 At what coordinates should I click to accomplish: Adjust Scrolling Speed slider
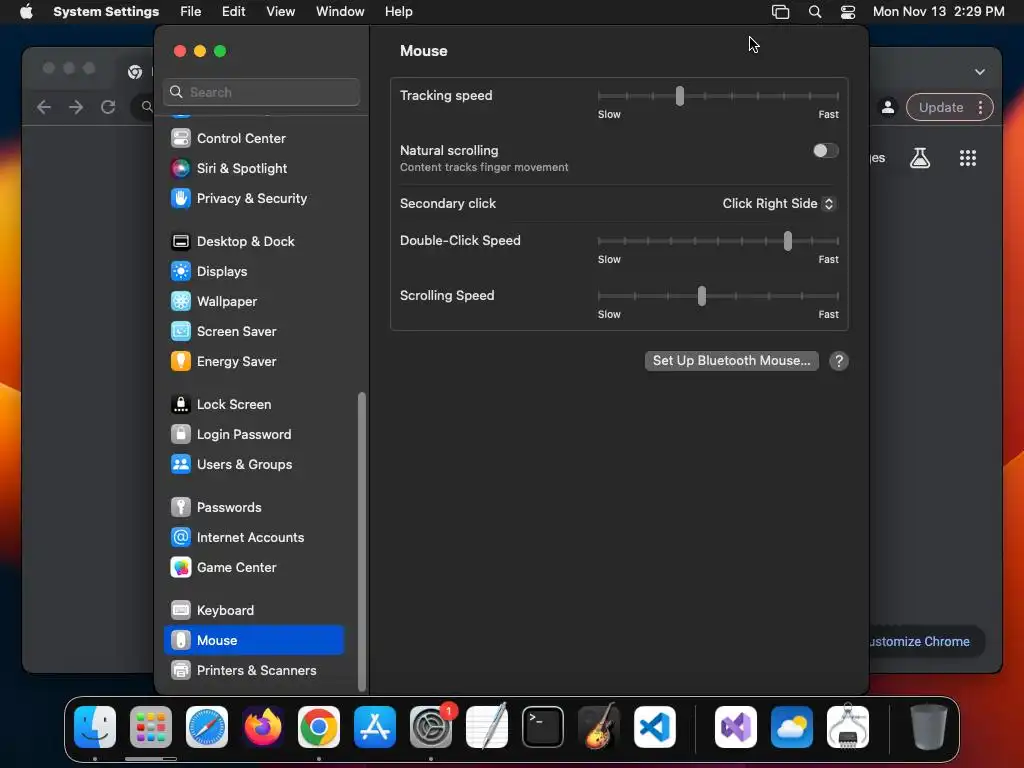[701, 296]
